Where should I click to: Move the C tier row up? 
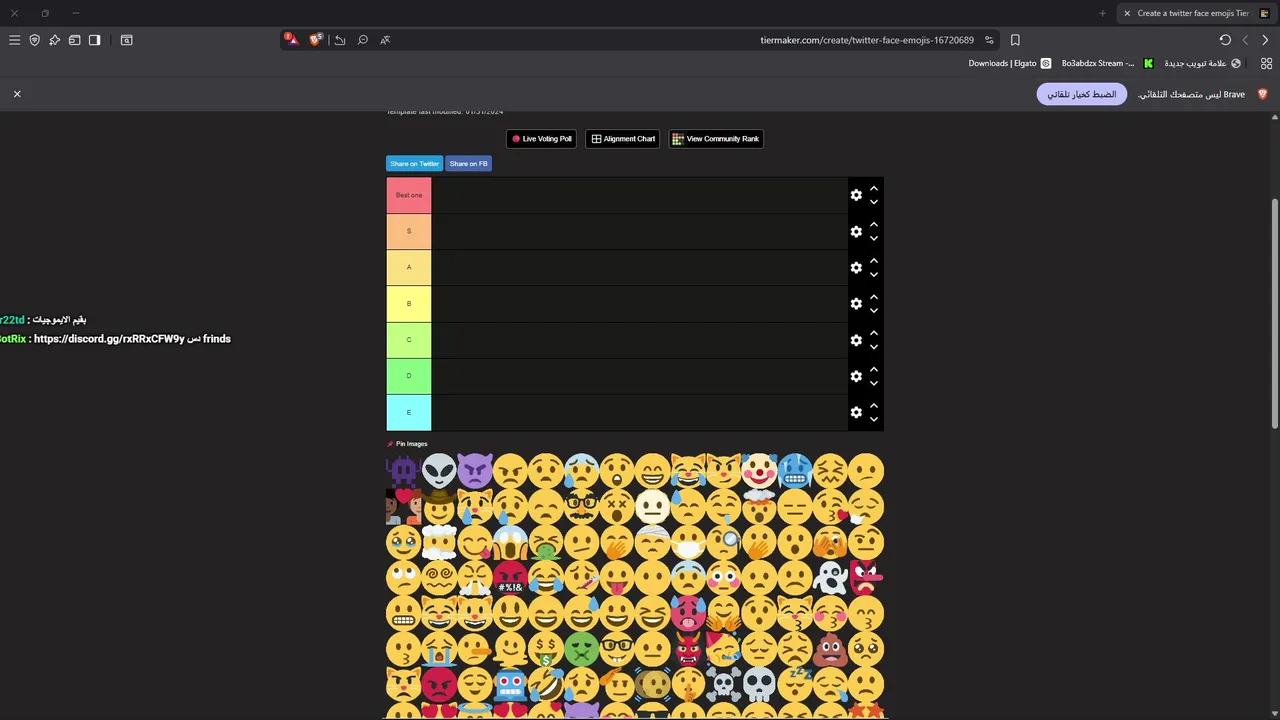873,333
